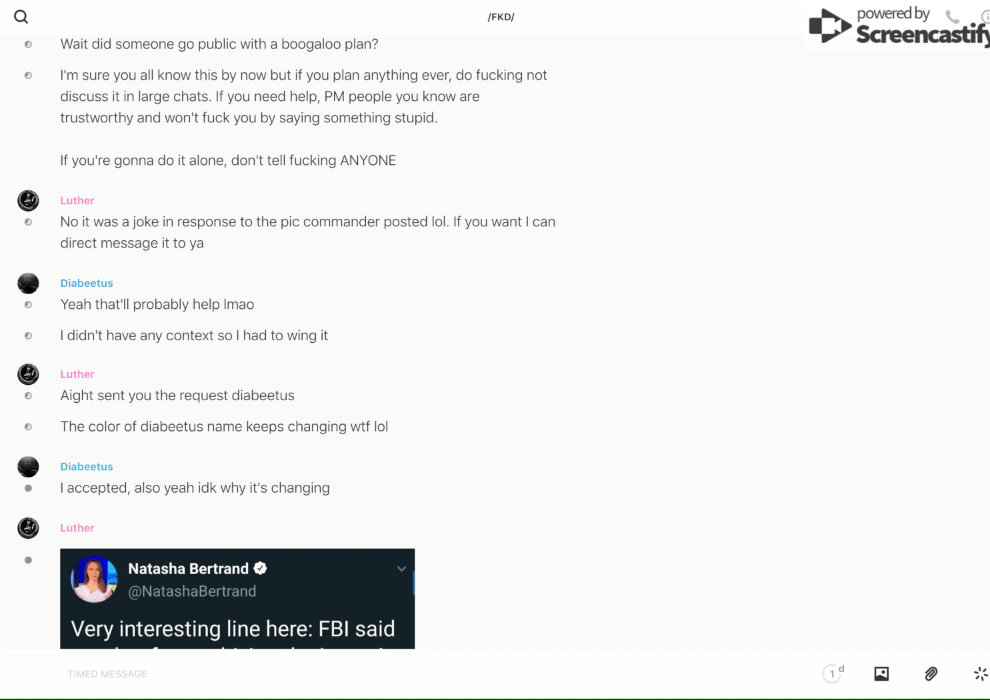This screenshot has height=700, width=990.
Task: Attach a file with paperclip icon
Action: click(931, 674)
